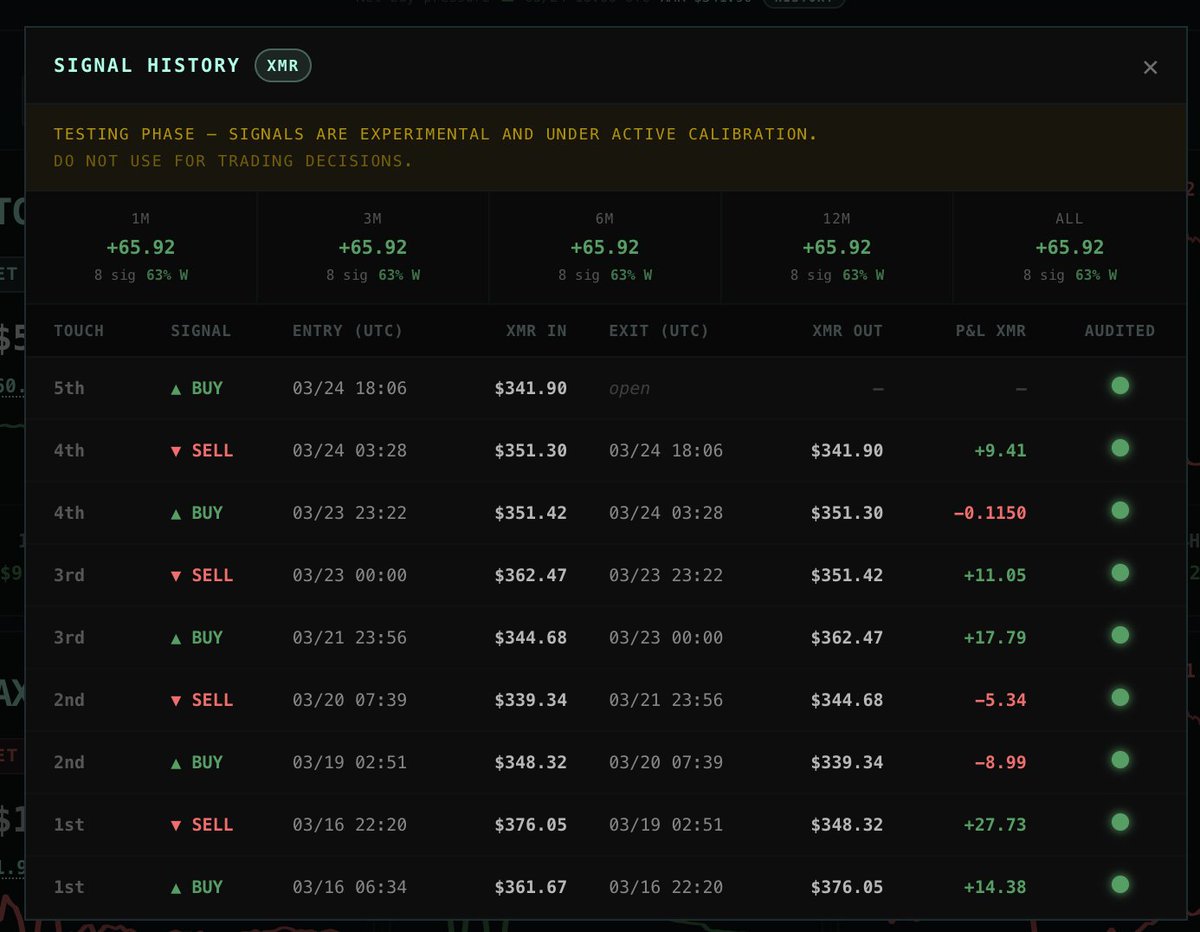
Task: Click the P&L value +27.73
Action: (x=995, y=824)
